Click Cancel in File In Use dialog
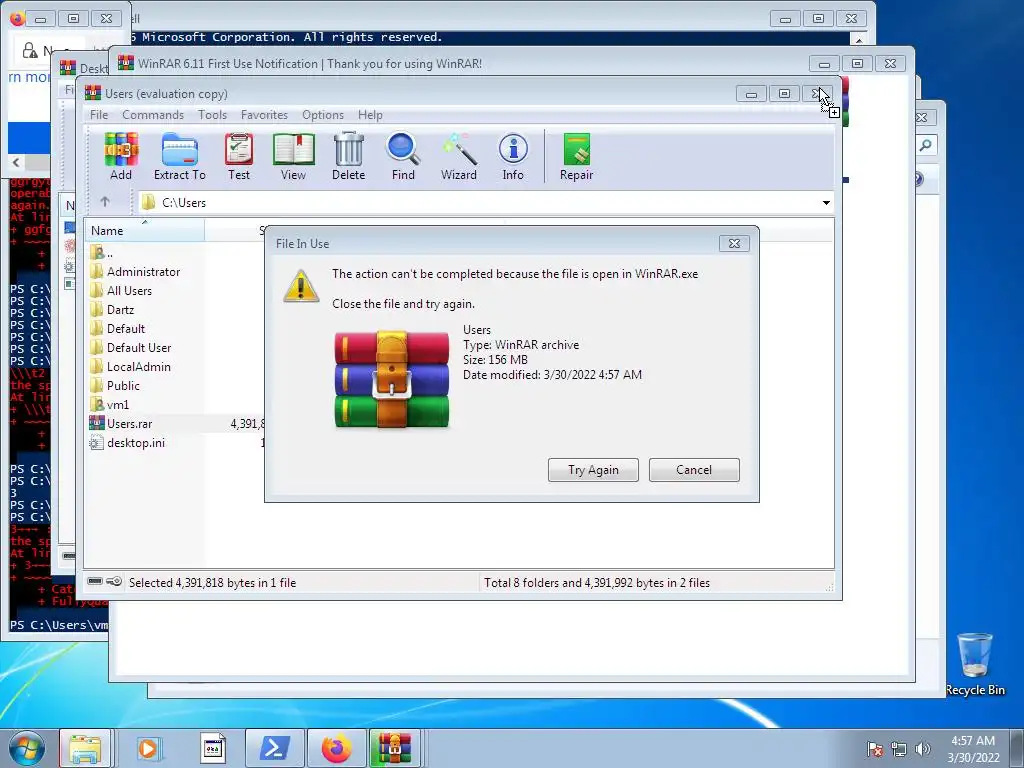The width and height of the screenshot is (1024, 768). pyautogui.click(x=694, y=470)
